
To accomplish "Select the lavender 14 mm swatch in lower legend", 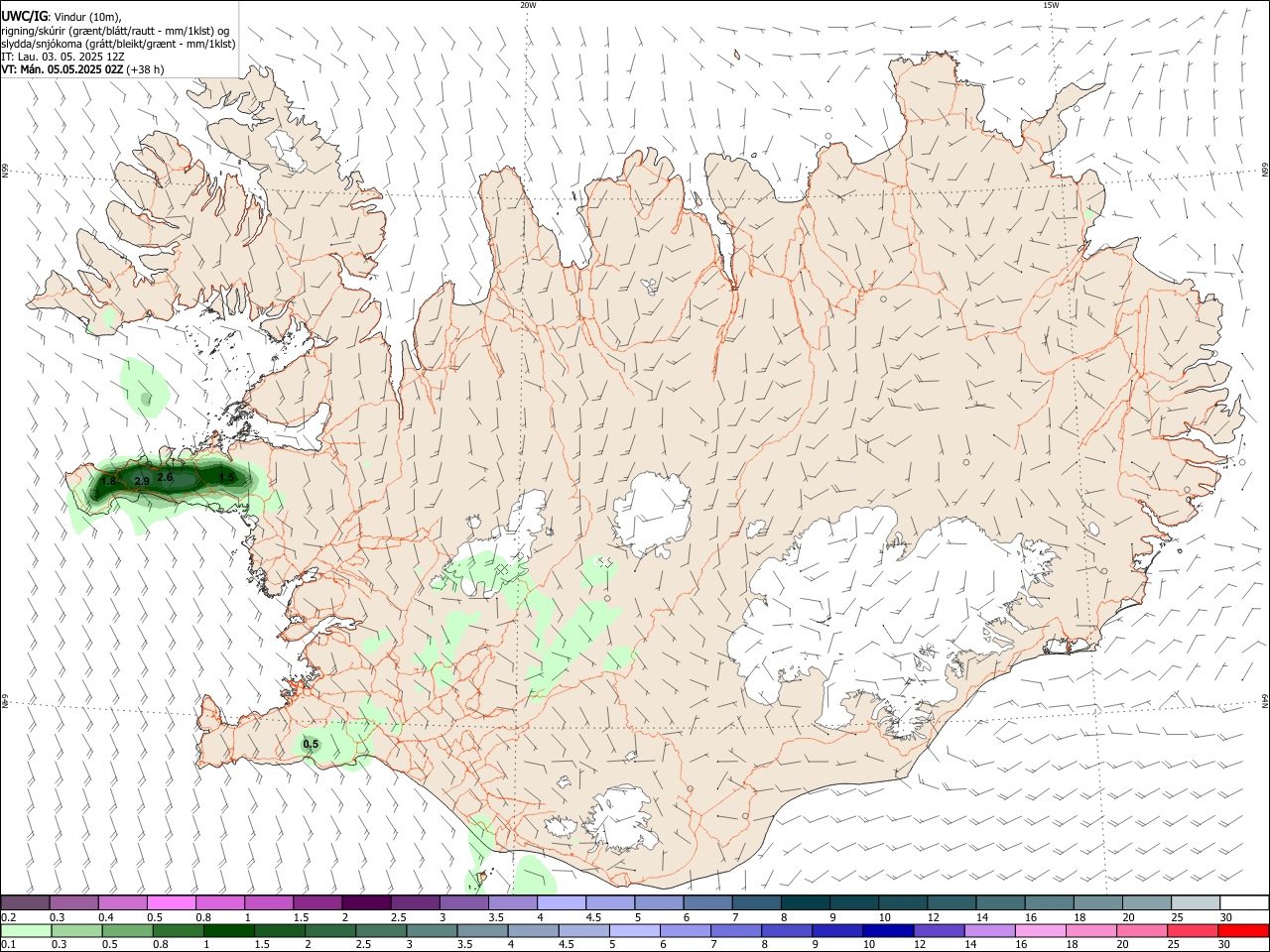I will [989, 930].
